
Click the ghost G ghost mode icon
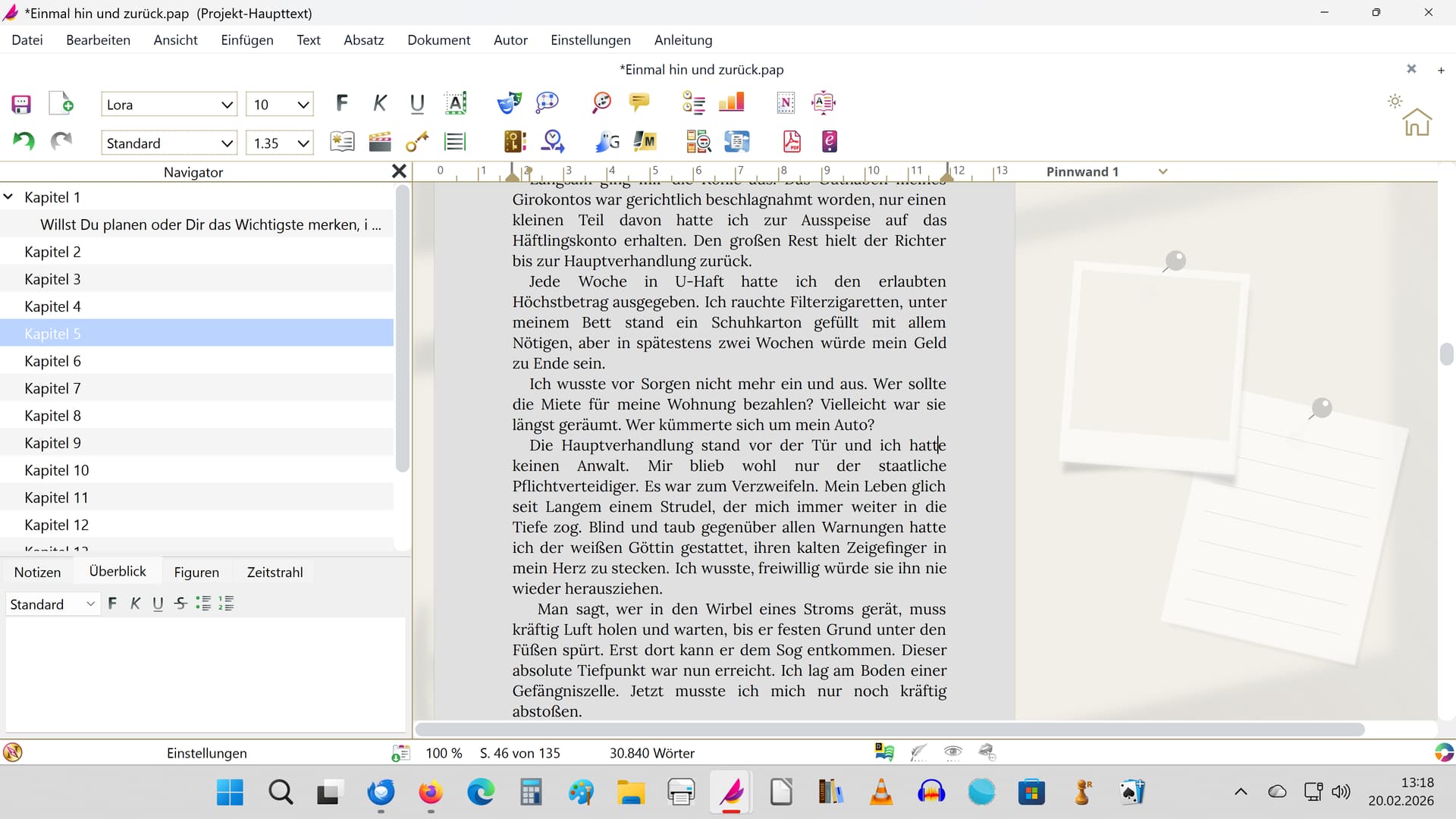(x=607, y=142)
